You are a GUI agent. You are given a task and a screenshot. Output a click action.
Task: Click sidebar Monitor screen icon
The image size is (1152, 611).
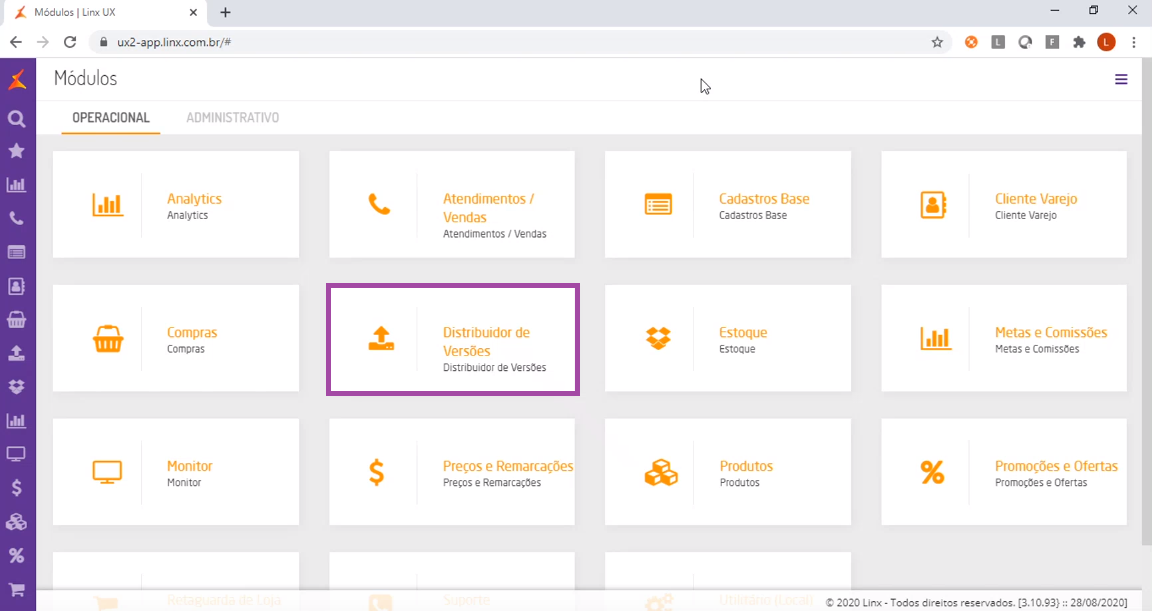click(16, 454)
